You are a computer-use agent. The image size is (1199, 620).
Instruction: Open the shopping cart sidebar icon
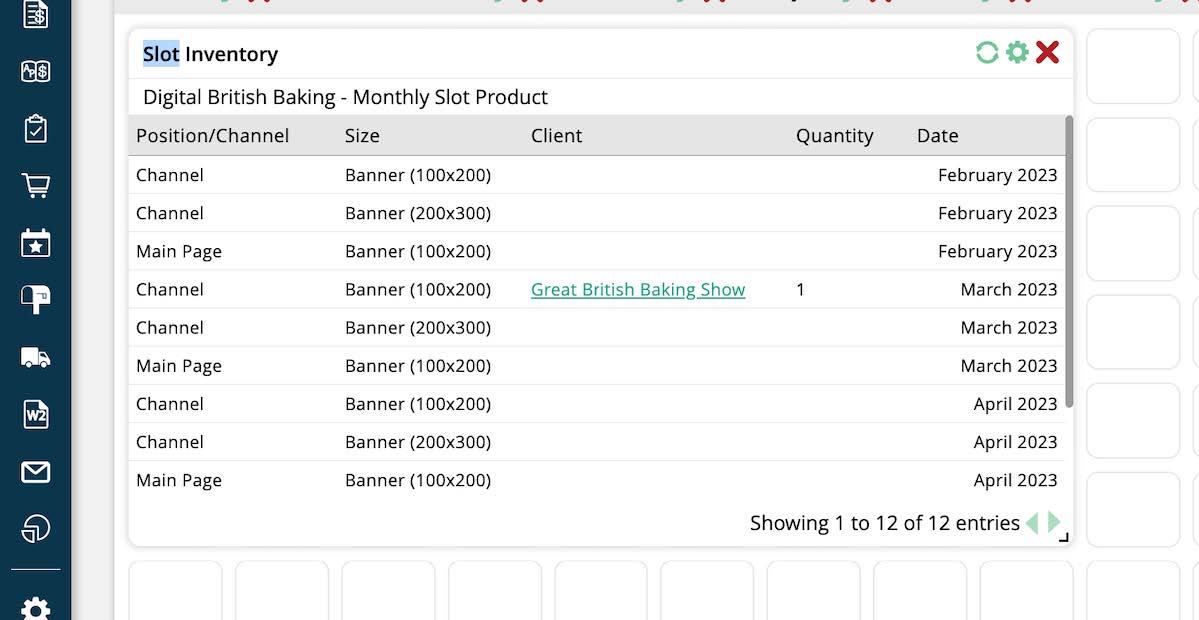click(36, 186)
